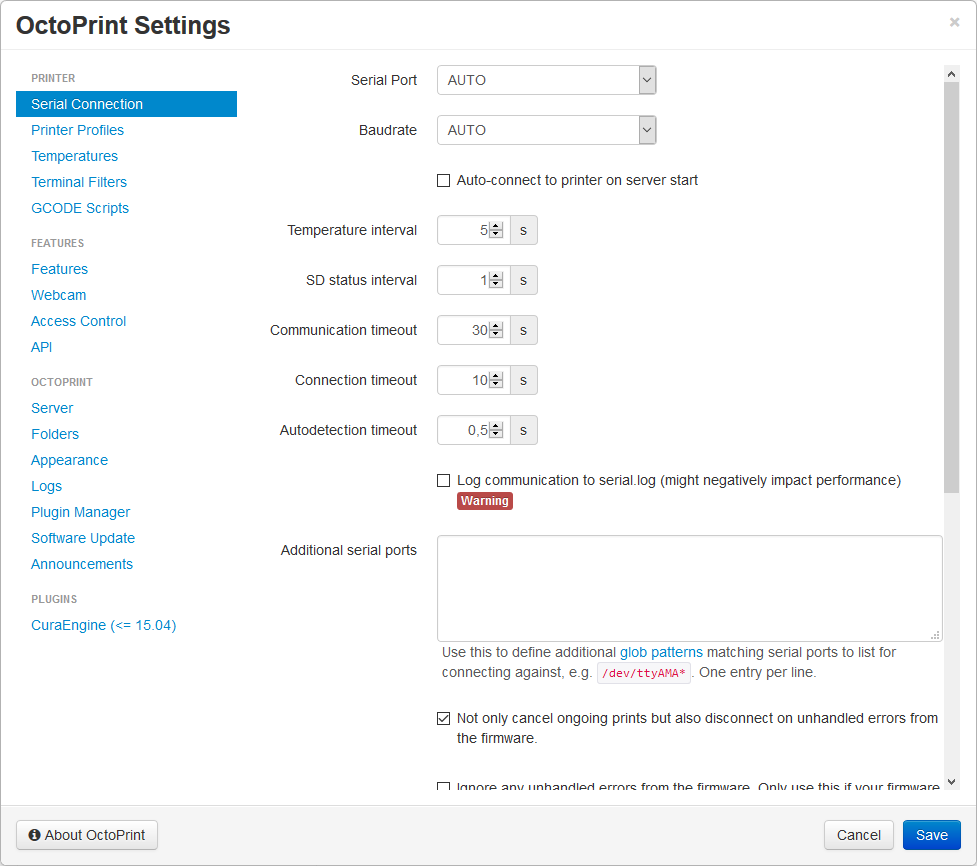Open Access Control settings
This screenshot has width=977, height=866.
(79, 321)
